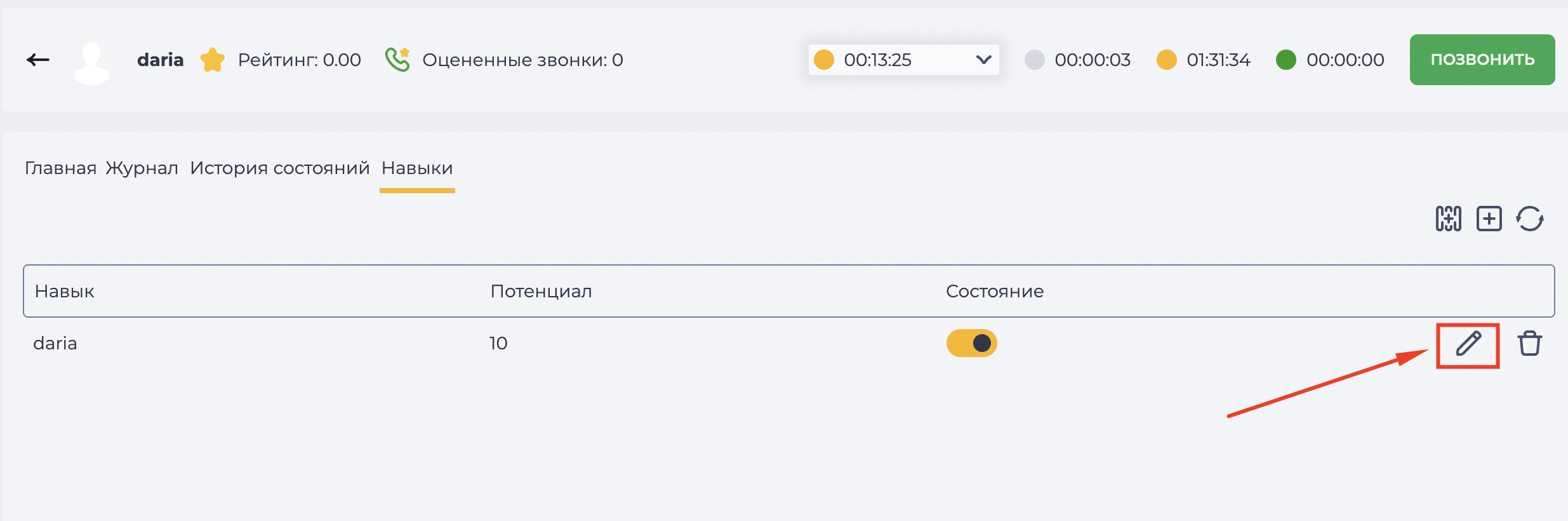This screenshot has height=521, width=1568.
Task: Click the Состояние column header
Action: click(995, 291)
